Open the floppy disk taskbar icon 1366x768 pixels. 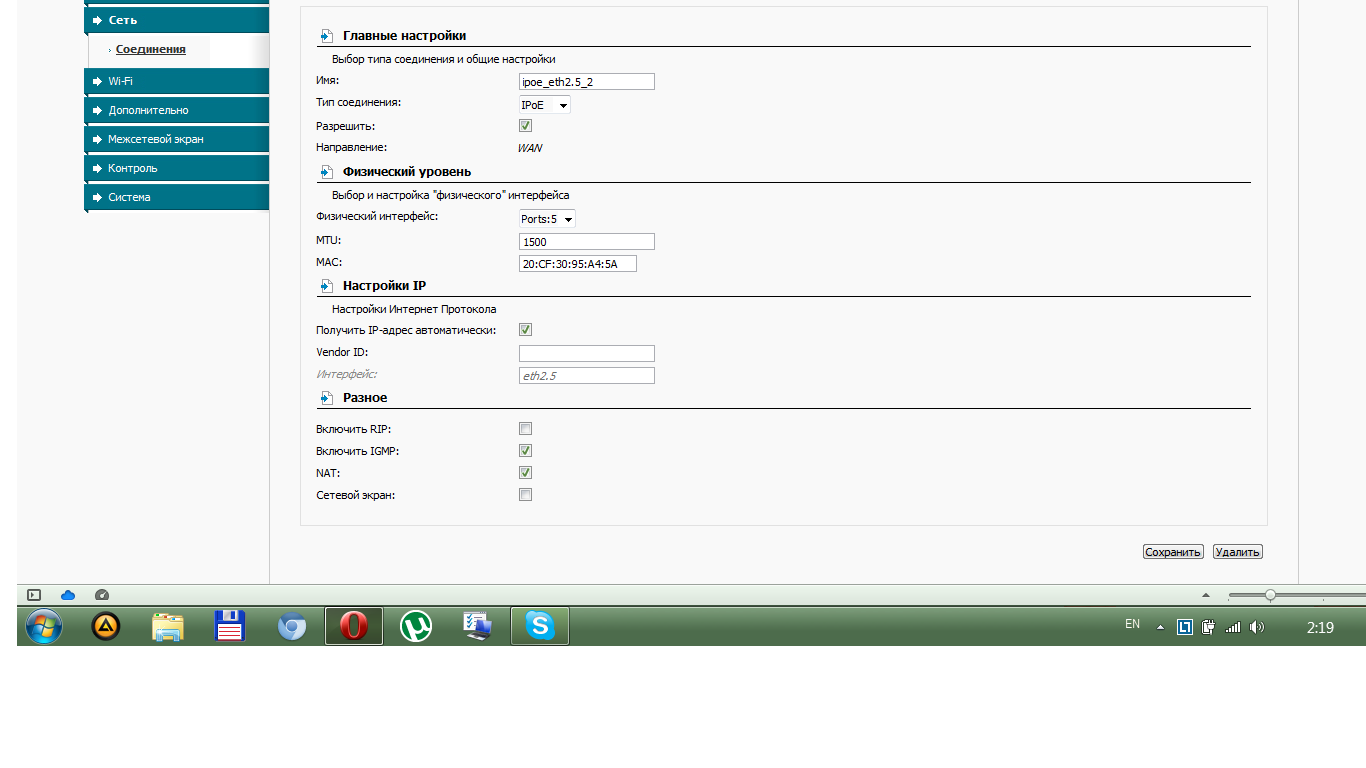230,626
